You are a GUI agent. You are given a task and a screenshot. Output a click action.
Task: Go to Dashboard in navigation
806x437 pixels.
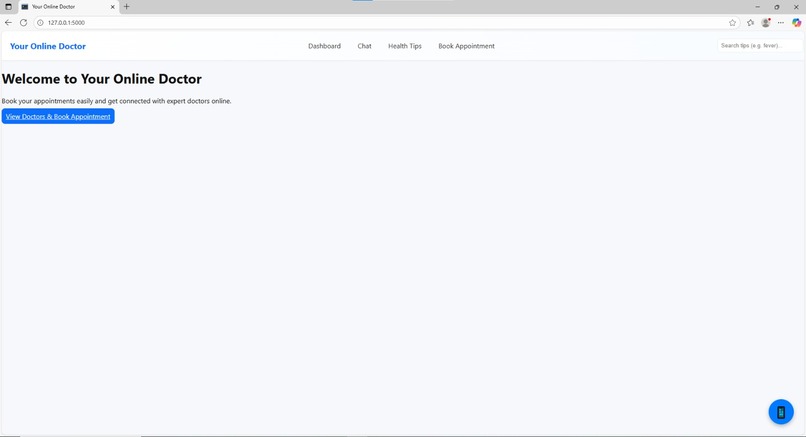324,46
